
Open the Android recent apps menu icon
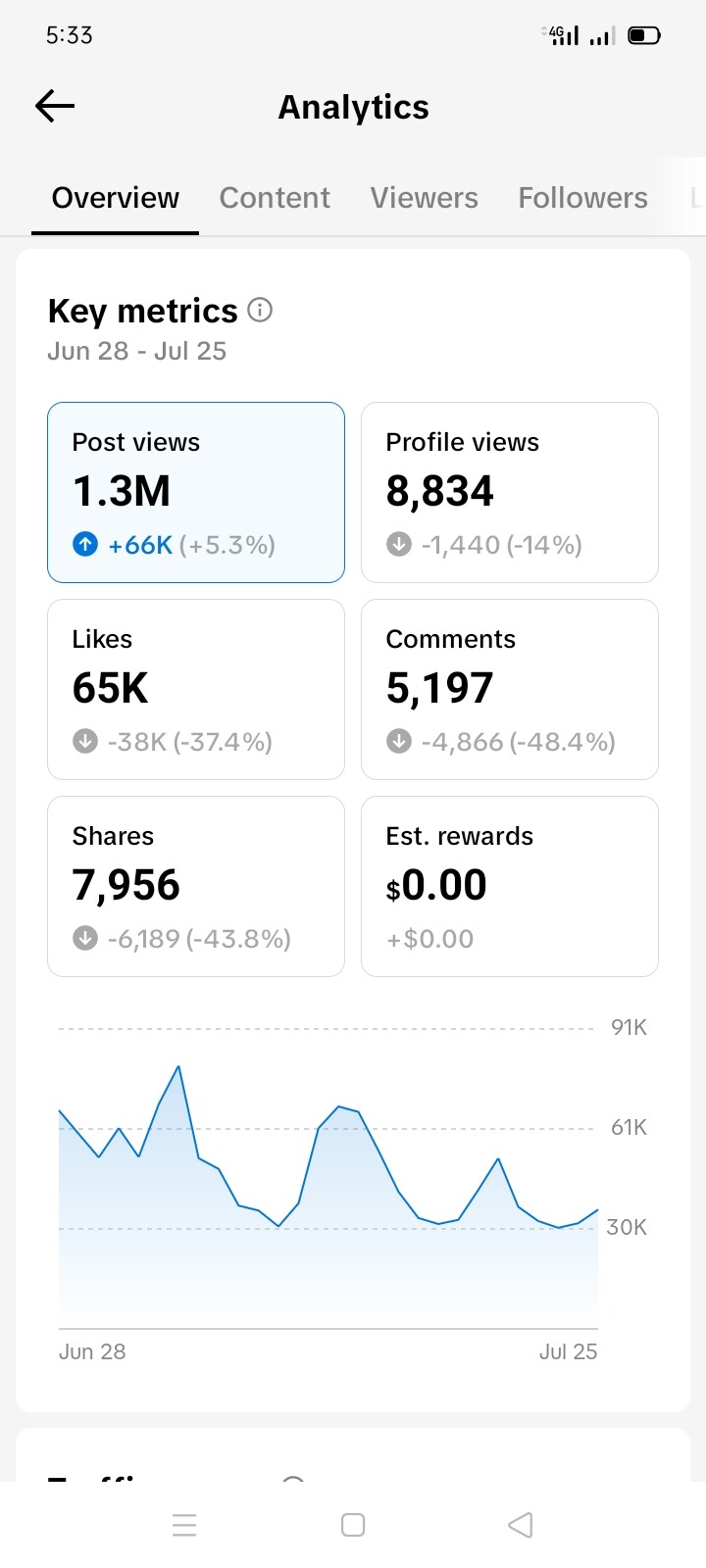(x=184, y=1525)
